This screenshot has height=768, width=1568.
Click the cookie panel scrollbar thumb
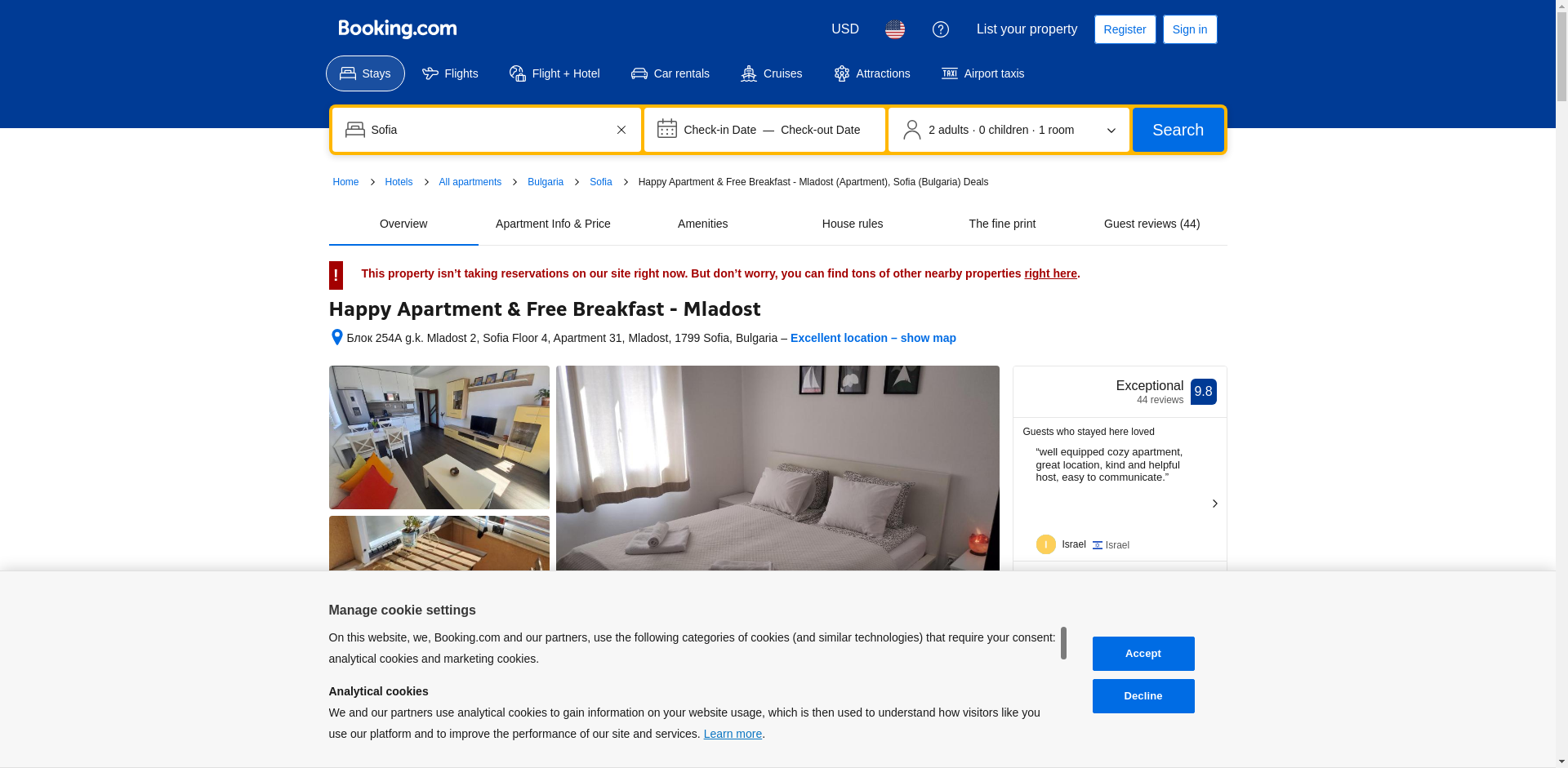point(1063,643)
